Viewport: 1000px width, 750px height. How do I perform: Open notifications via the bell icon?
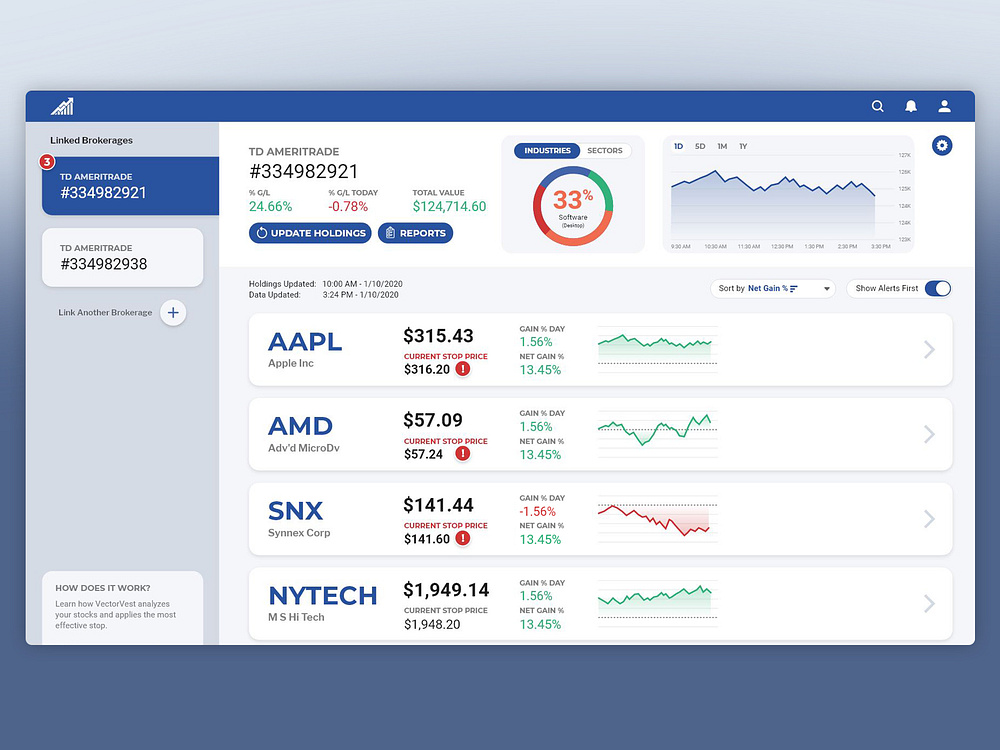point(911,106)
